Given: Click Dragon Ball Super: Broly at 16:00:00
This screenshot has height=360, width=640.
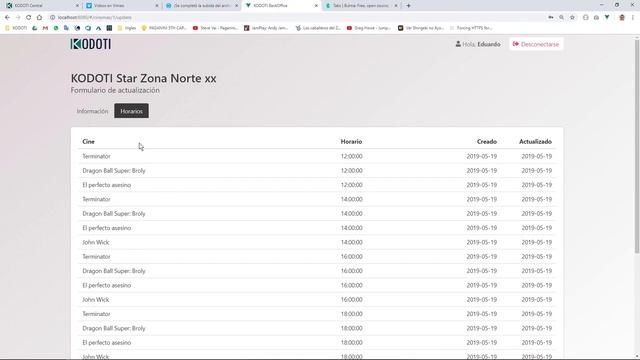Looking at the screenshot, I should tap(114, 271).
